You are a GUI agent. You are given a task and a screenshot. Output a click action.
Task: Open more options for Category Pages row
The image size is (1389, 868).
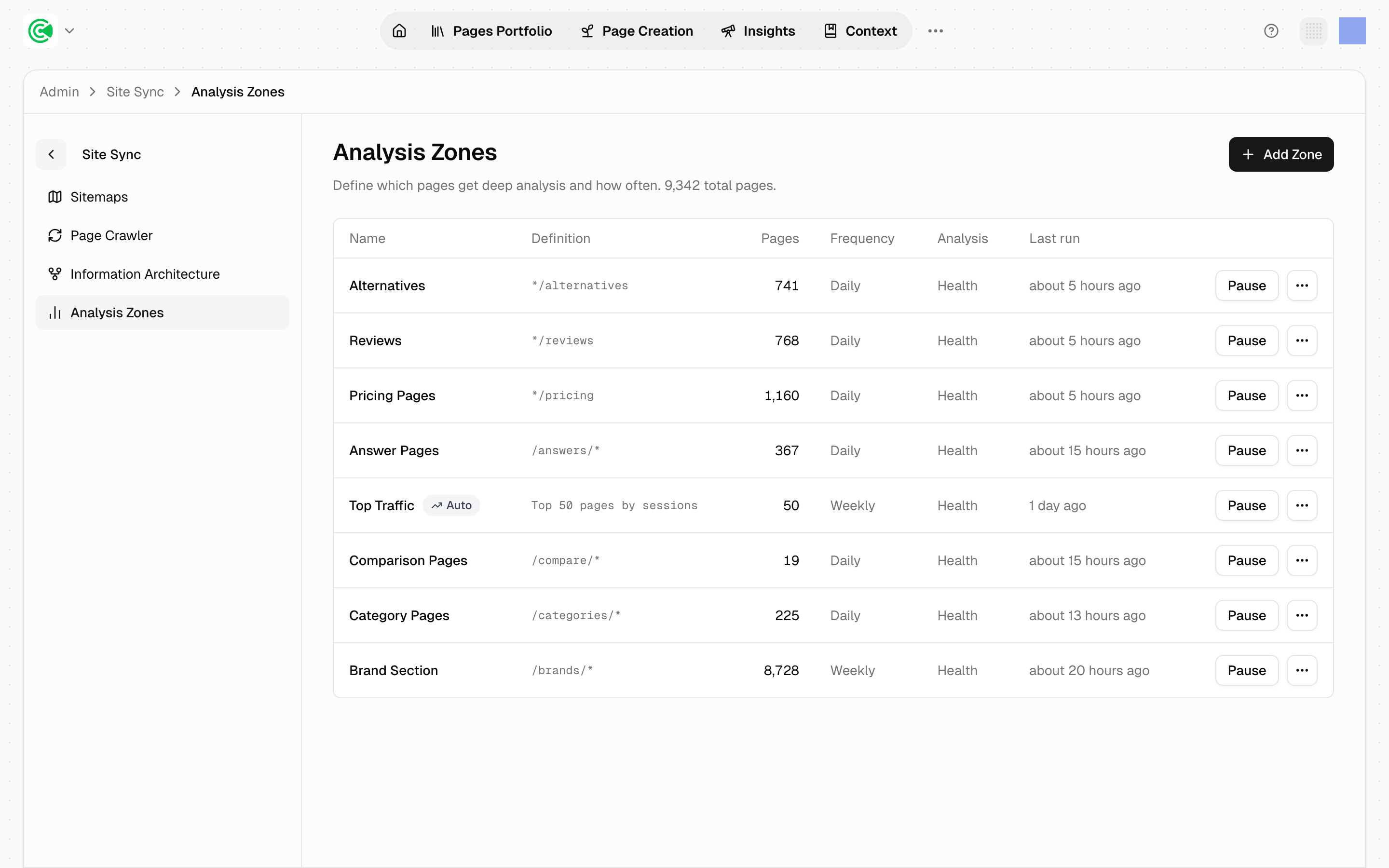[1302, 615]
